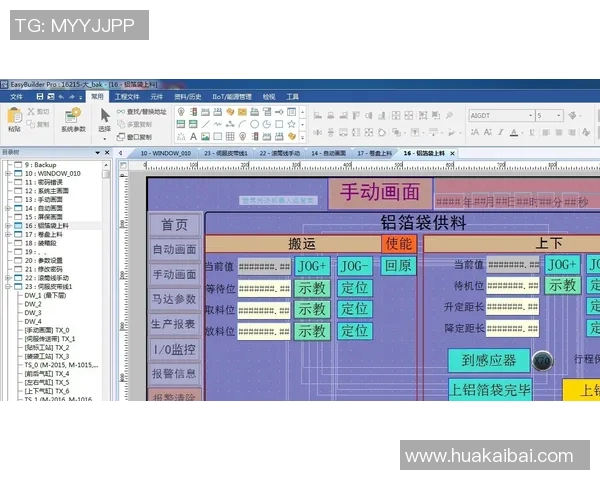Viewport: 600px width, 480px height.
Task: Click the I/O监控 button on canvas
Action: pyautogui.click(x=174, y=349)
